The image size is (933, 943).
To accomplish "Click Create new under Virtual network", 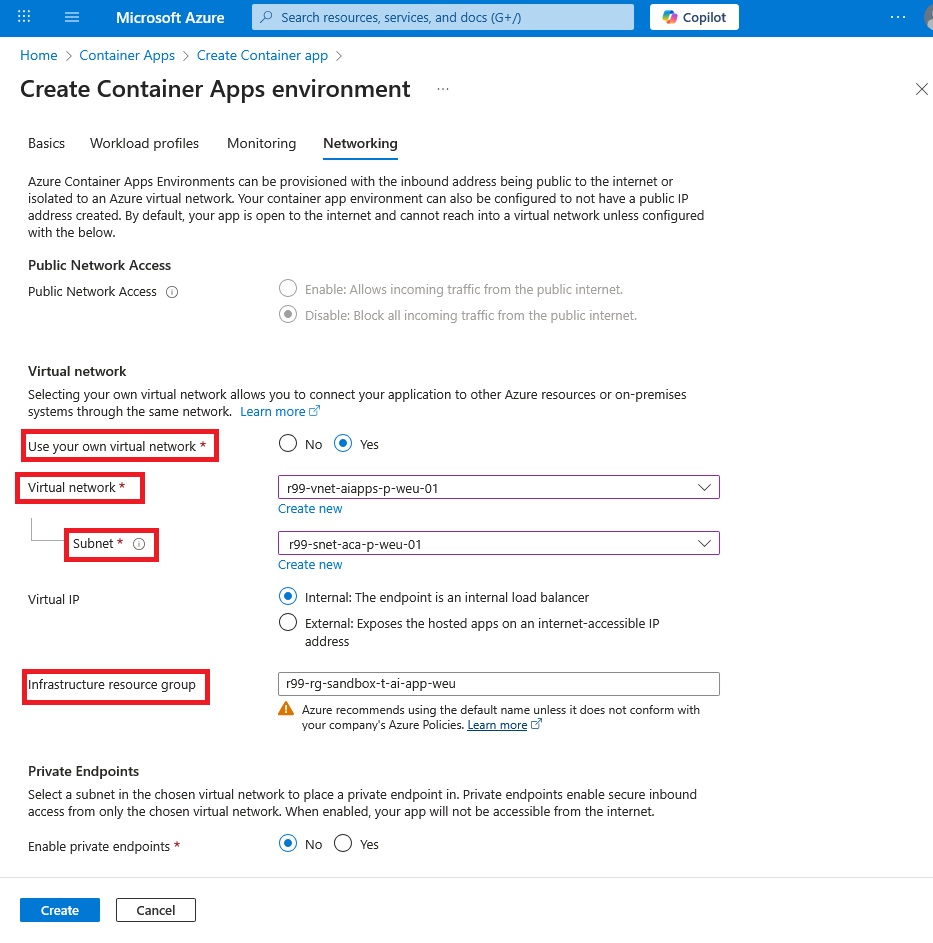I will 310,508.
